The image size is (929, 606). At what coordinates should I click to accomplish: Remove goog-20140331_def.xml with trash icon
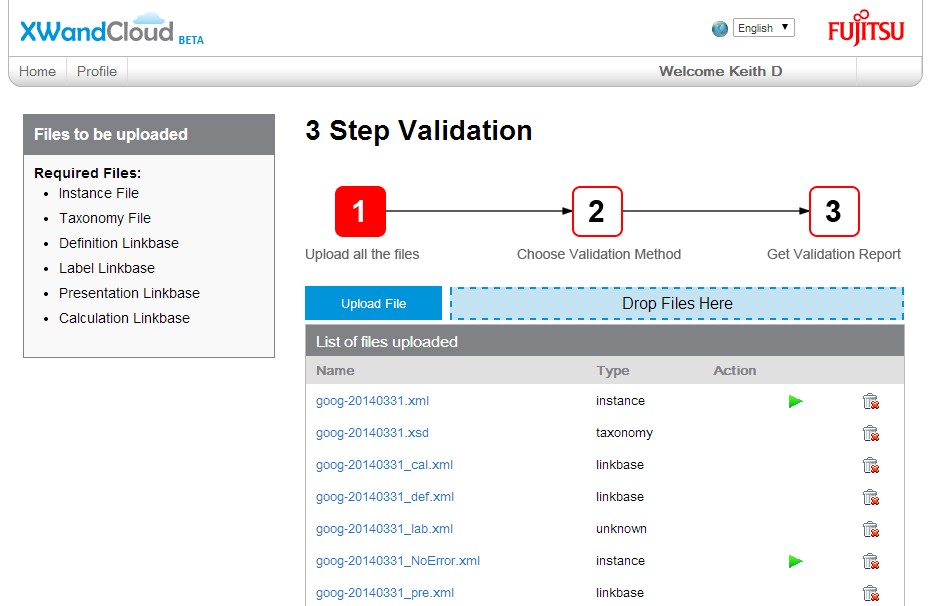tap(870, 497)
